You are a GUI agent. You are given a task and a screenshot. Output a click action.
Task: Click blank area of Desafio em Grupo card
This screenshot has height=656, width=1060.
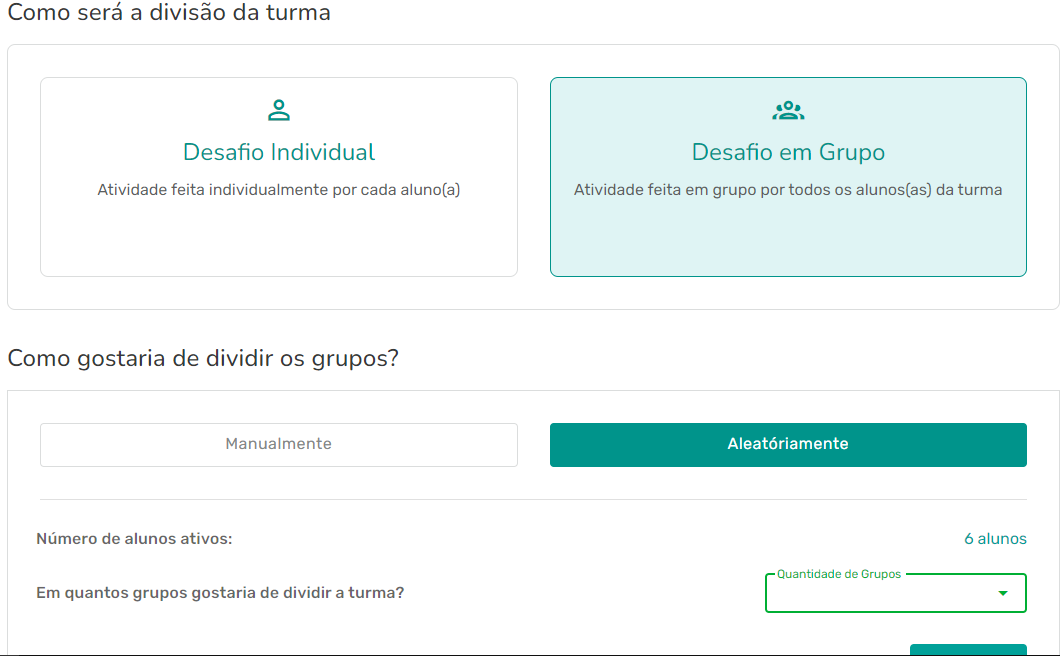click(x=788, y=240)
